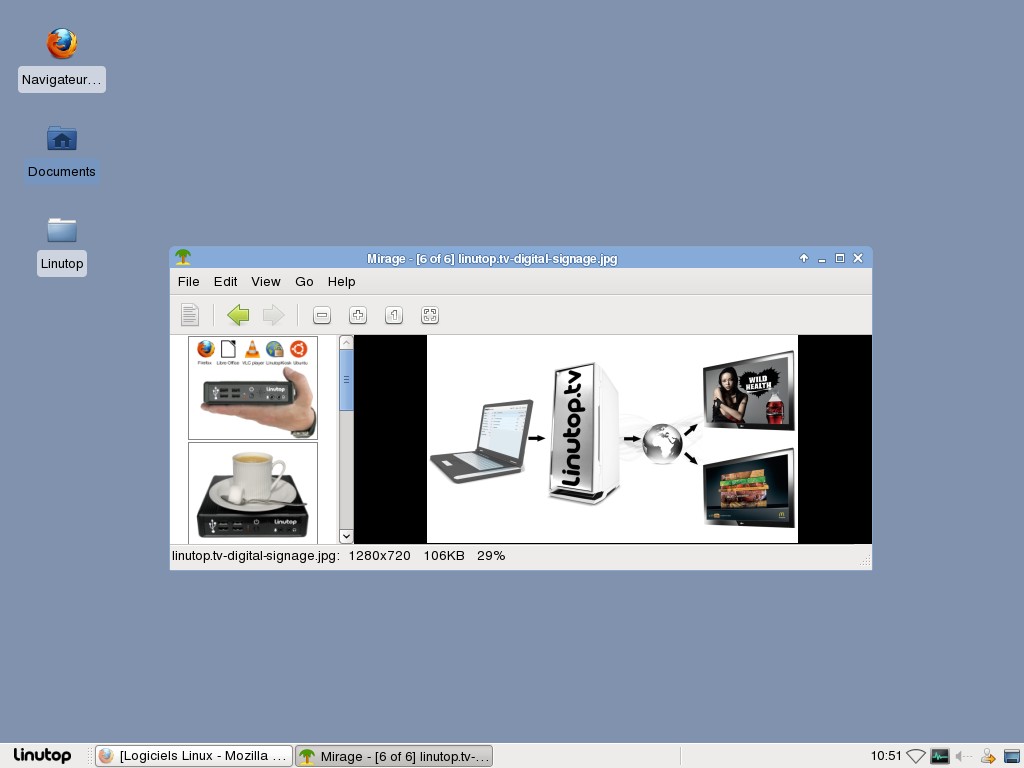Open the Go menu
The image size is (1024, 768).
304,281
